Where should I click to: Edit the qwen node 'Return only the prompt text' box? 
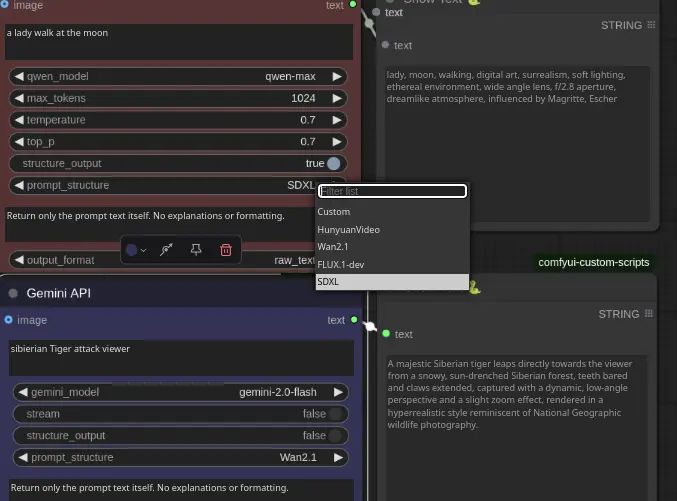click(x=161, y=224)
